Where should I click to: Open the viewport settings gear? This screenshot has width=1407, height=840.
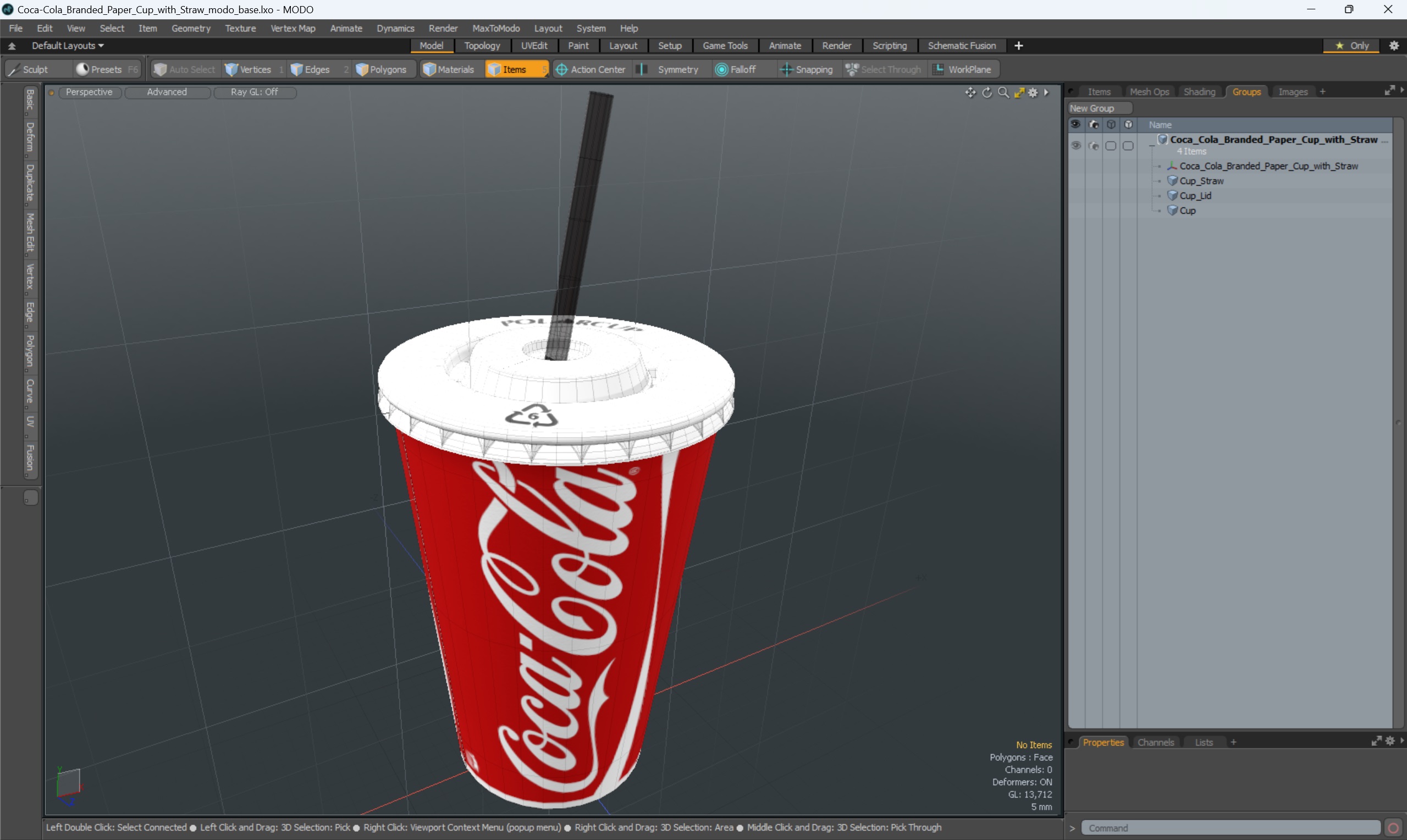1034,92
